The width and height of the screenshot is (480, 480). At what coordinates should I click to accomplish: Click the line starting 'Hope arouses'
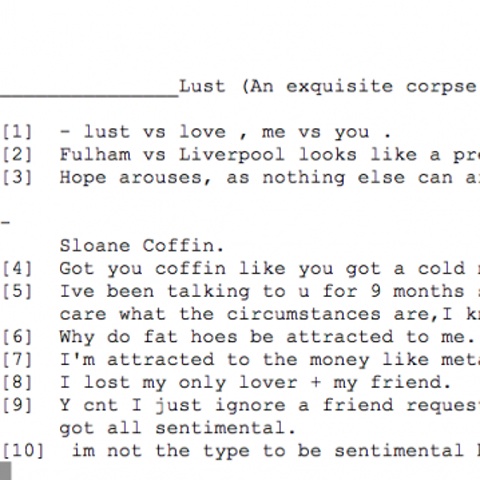coord(270,178)
